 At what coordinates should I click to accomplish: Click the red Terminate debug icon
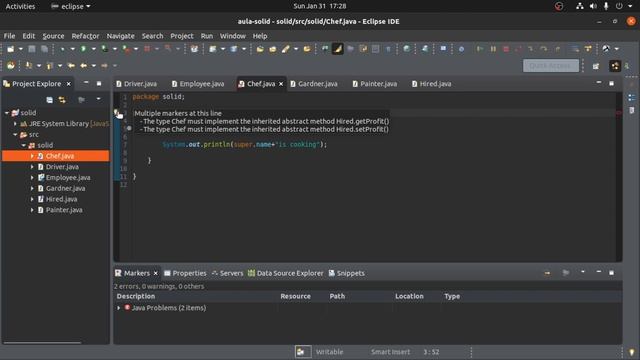pos(506,49)
